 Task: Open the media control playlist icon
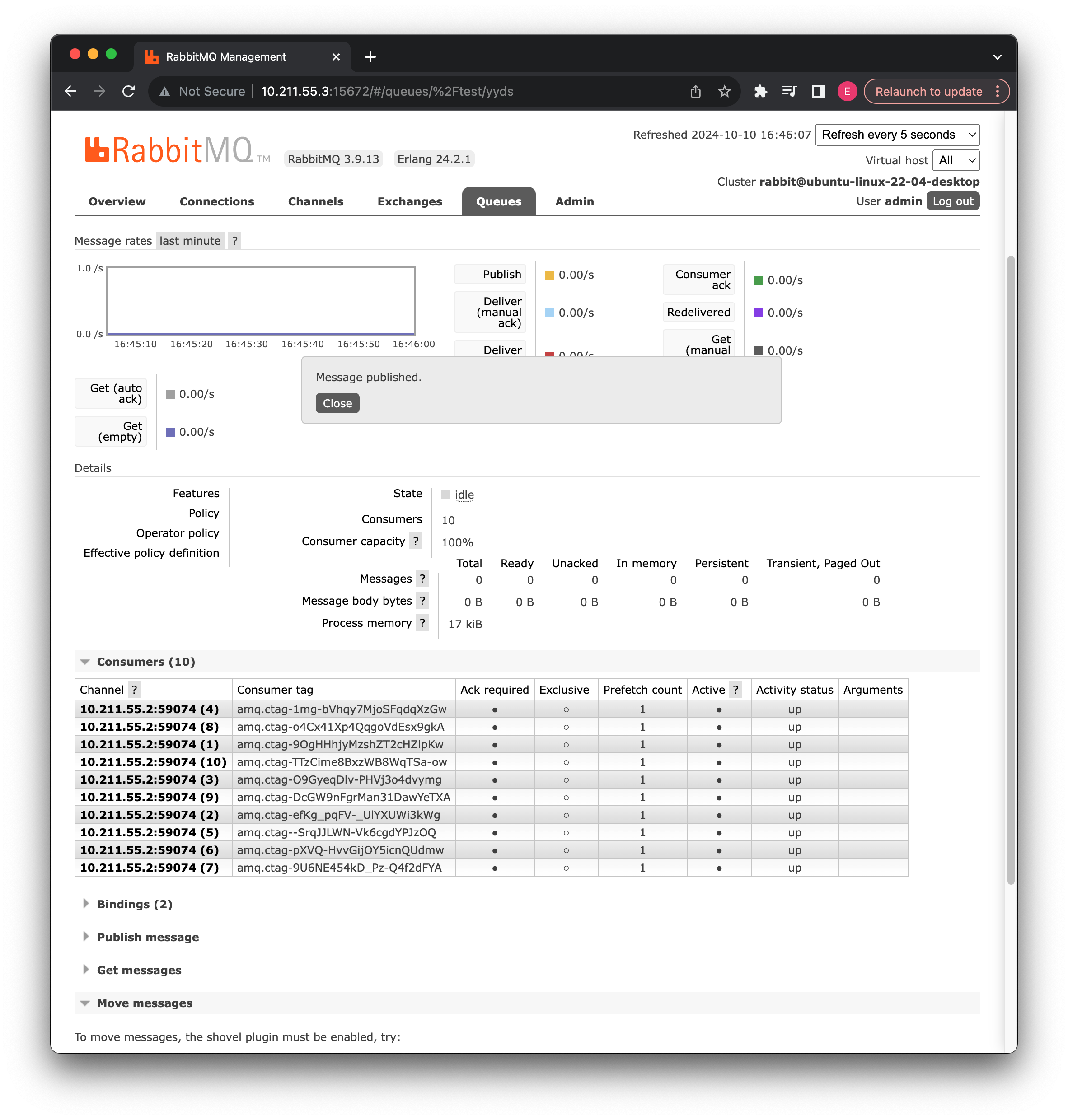(789, 91)
